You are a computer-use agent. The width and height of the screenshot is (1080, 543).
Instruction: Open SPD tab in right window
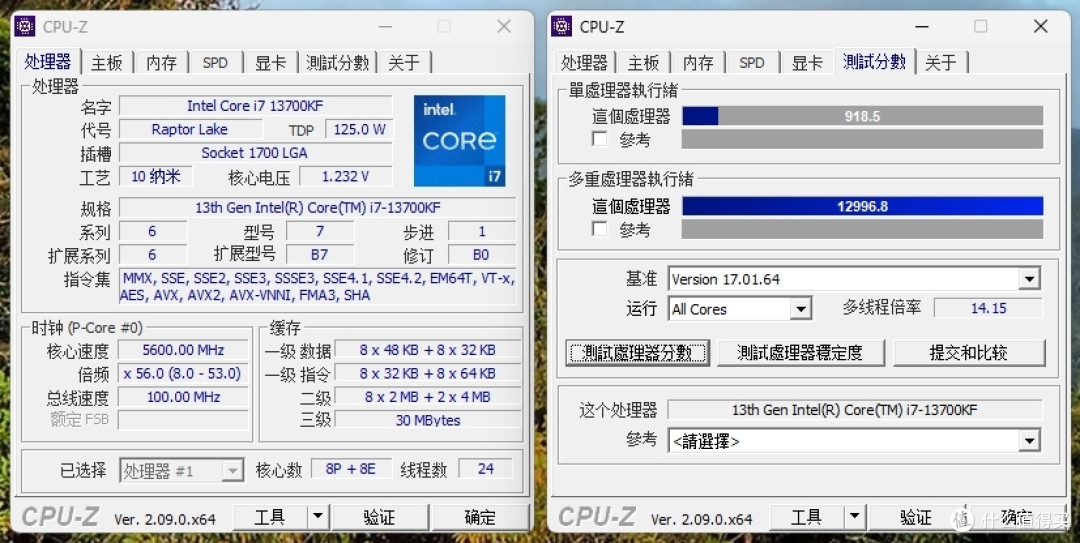coord(752,63)
